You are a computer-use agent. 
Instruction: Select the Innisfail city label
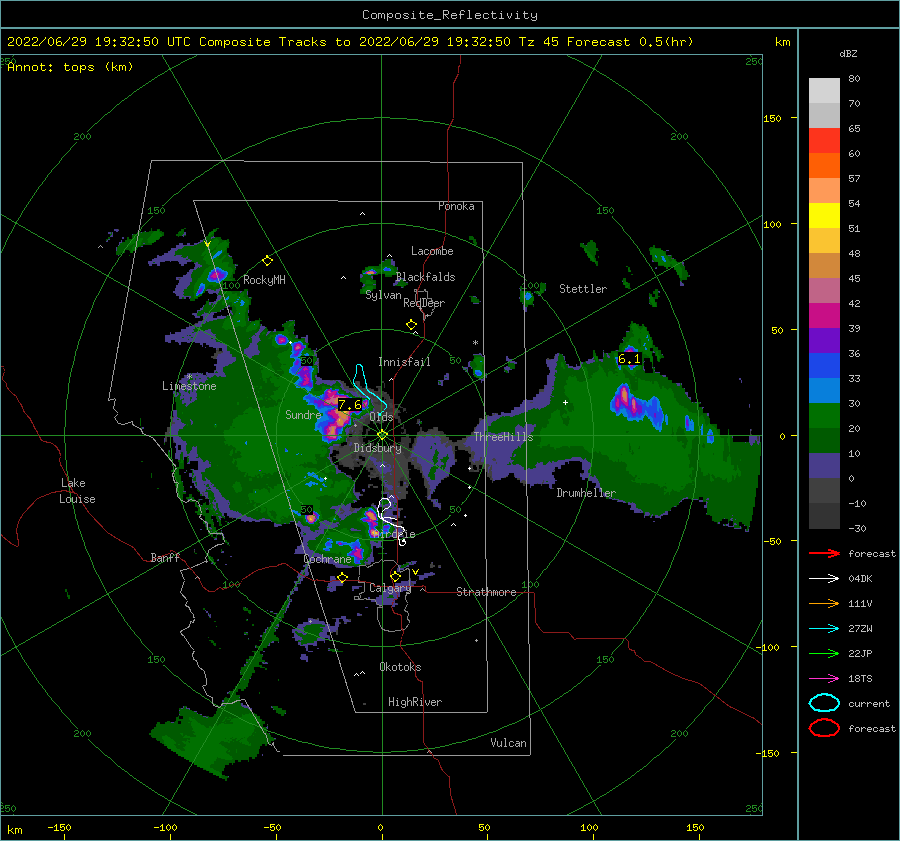point(404,362)
